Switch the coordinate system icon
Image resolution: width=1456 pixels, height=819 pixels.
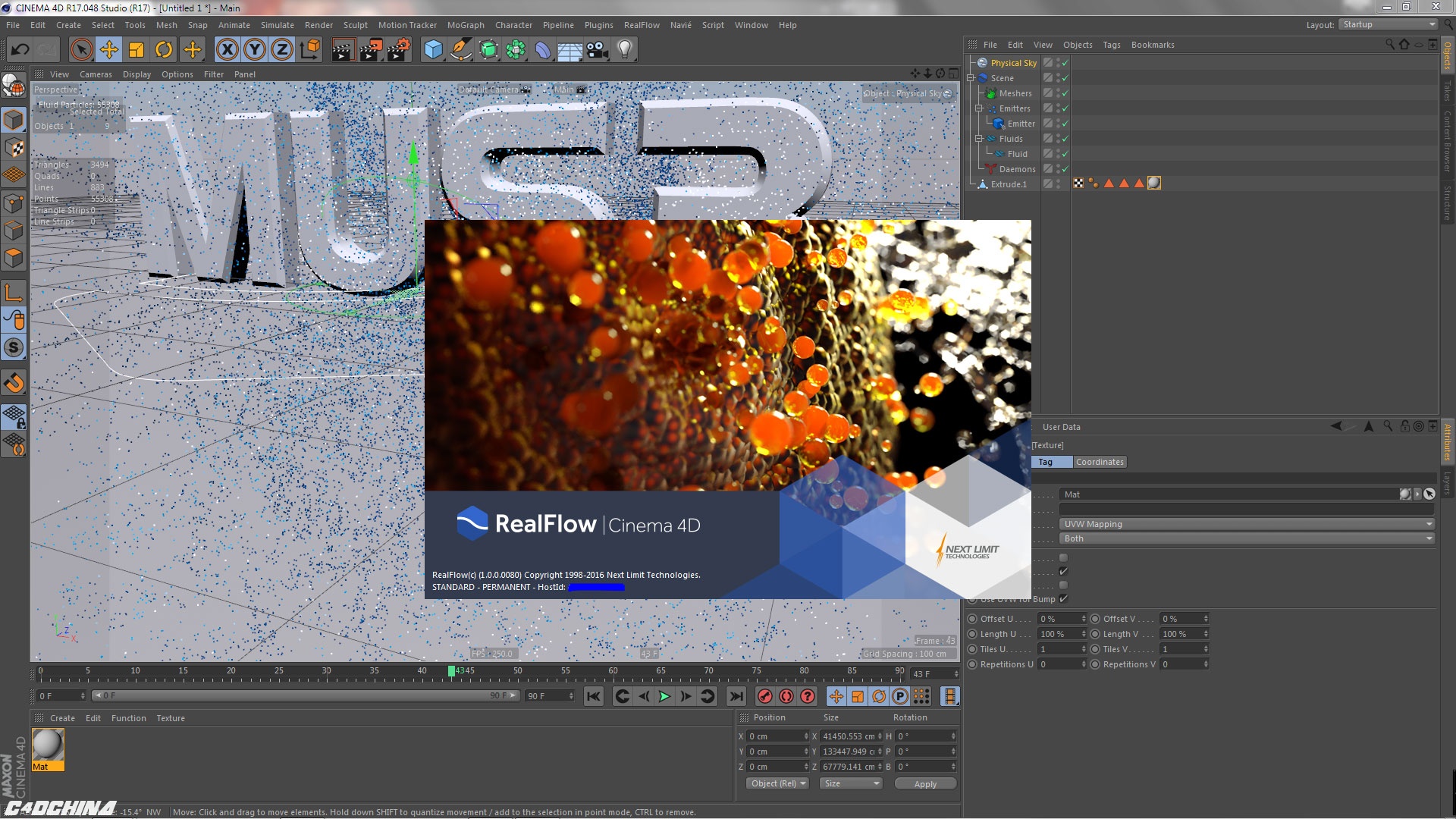(310, 50)
